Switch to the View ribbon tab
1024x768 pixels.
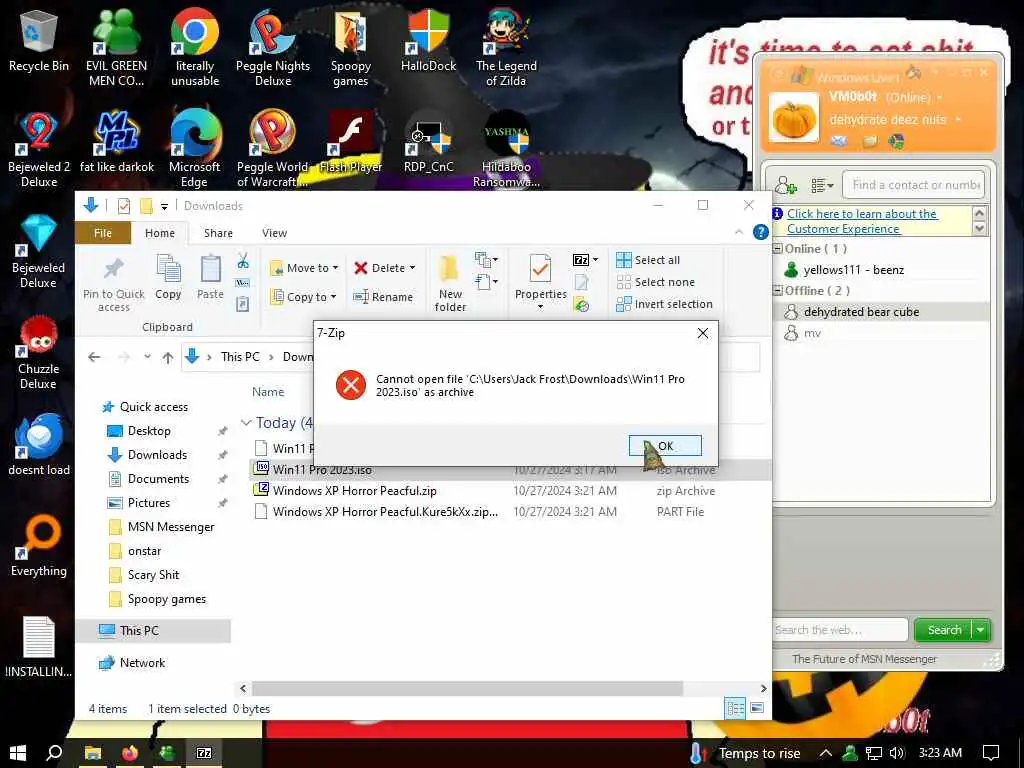pos(274,233)
